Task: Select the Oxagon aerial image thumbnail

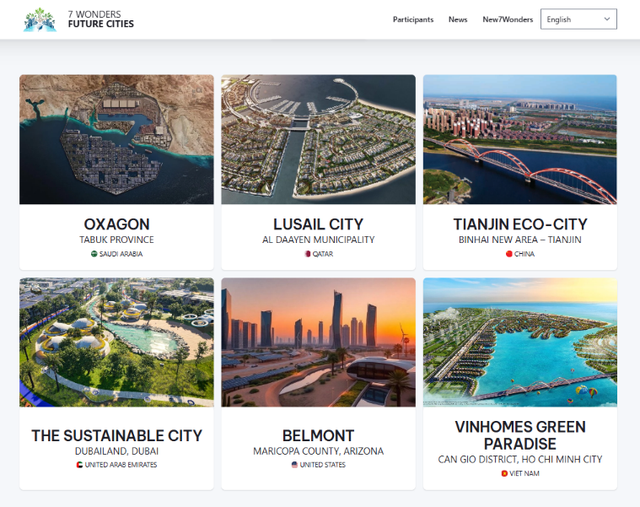Action: (117, 139)
